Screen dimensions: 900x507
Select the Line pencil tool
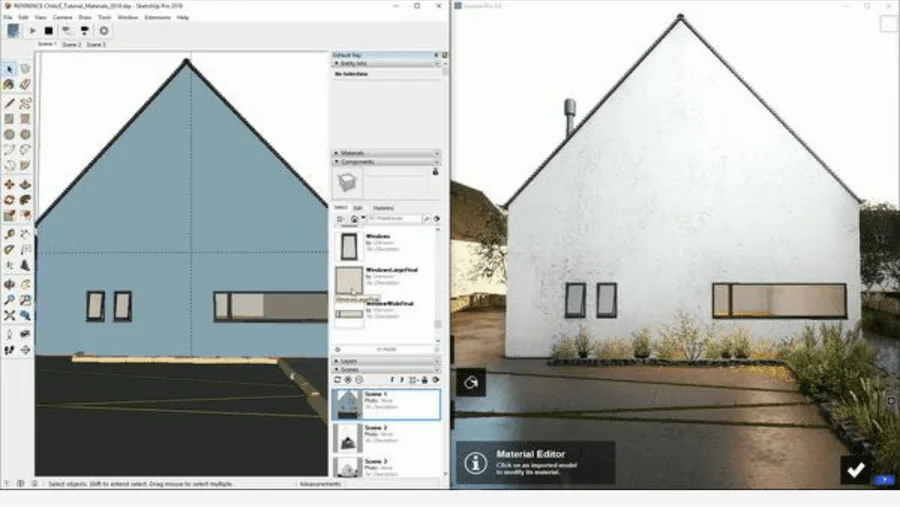[9, 102]
